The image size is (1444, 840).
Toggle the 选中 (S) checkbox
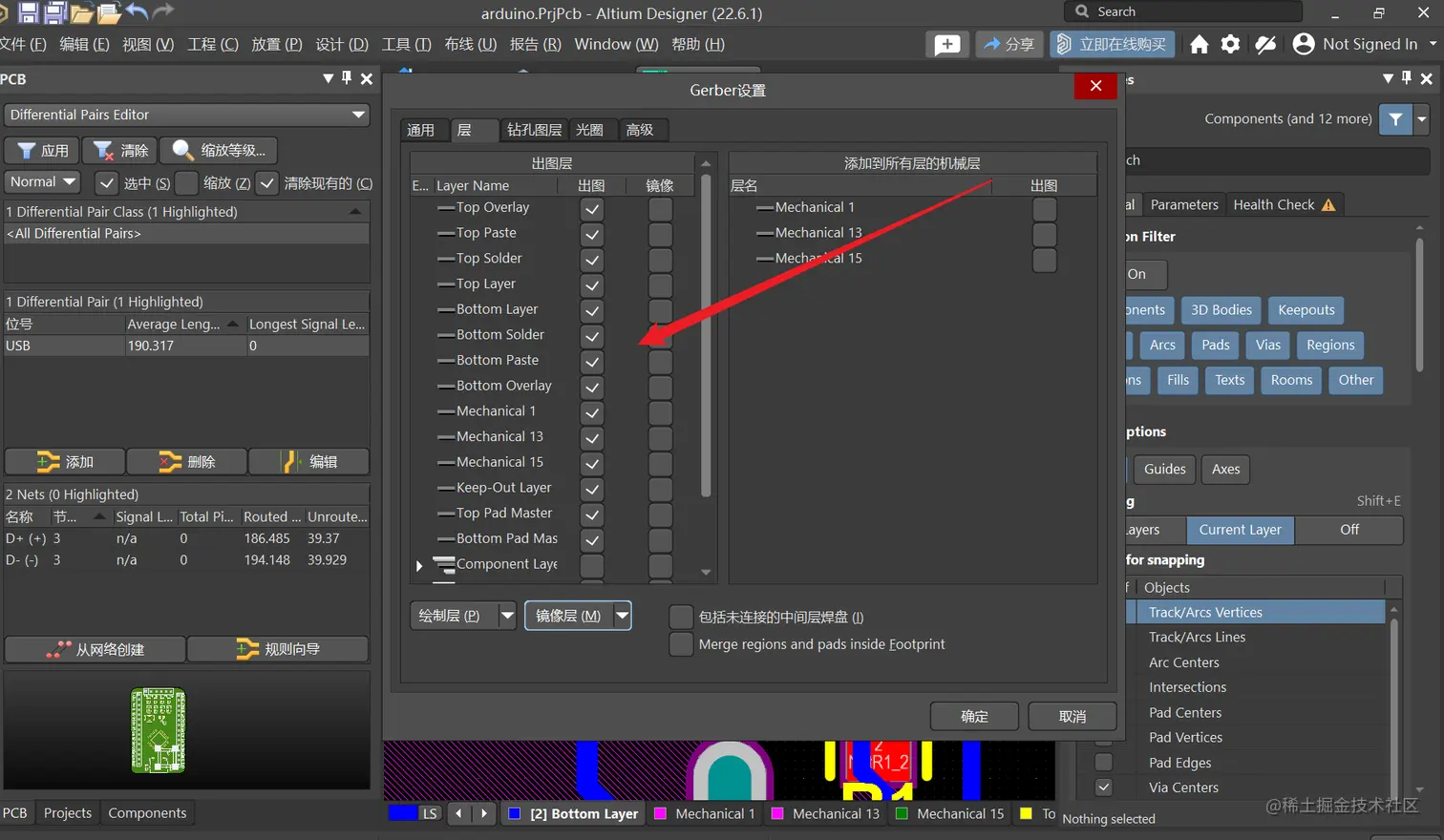click(107, 182)
